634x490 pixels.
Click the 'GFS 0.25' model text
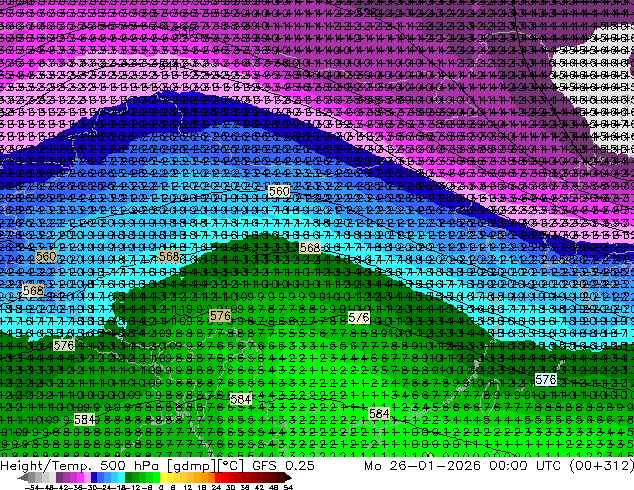(283, 465)
